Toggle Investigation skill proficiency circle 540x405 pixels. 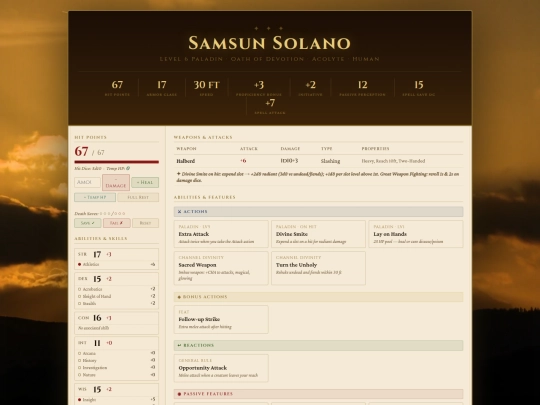point(80,368)
